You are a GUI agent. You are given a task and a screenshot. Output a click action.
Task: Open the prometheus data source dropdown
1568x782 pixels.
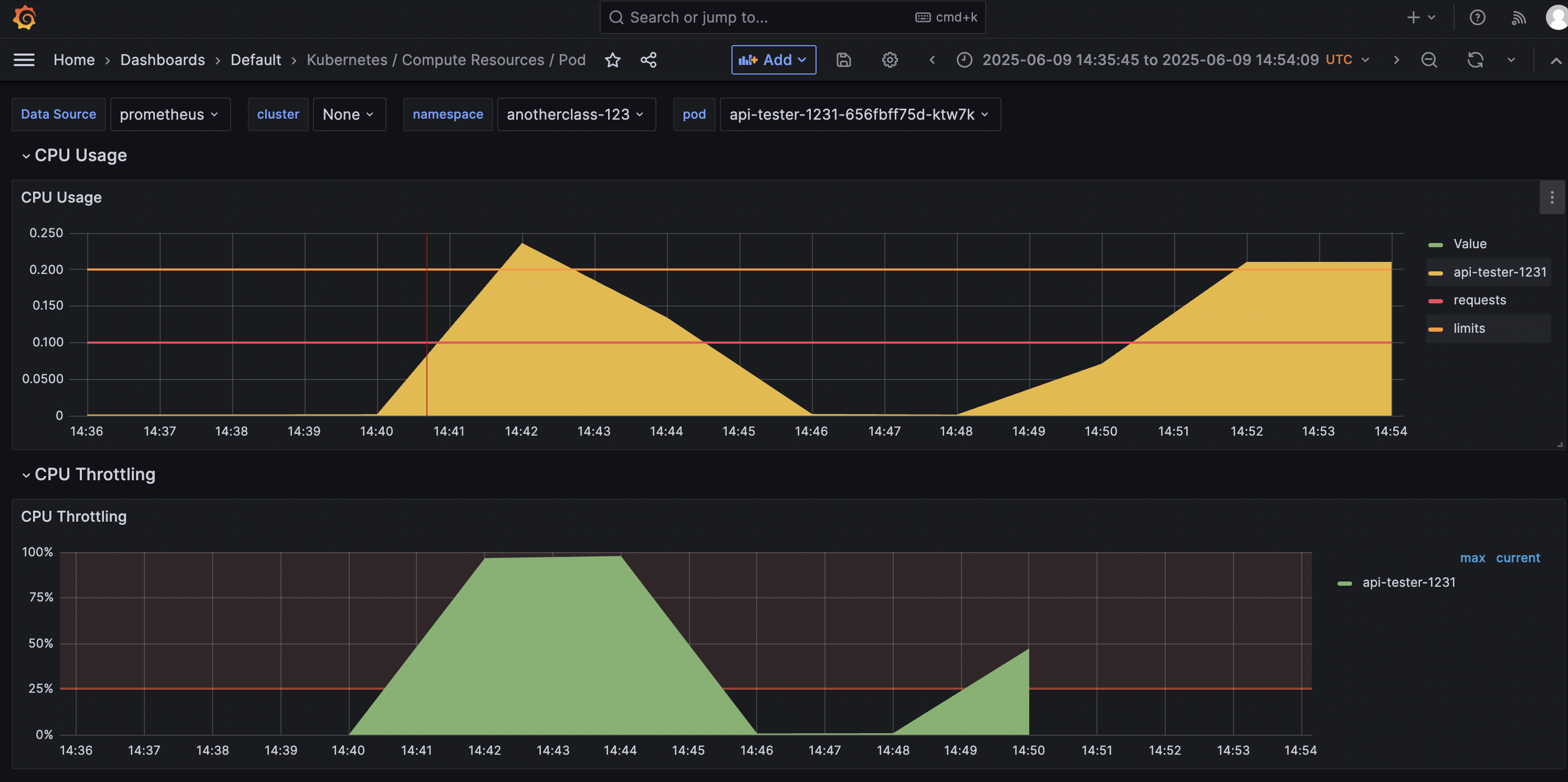pos(169,114)
